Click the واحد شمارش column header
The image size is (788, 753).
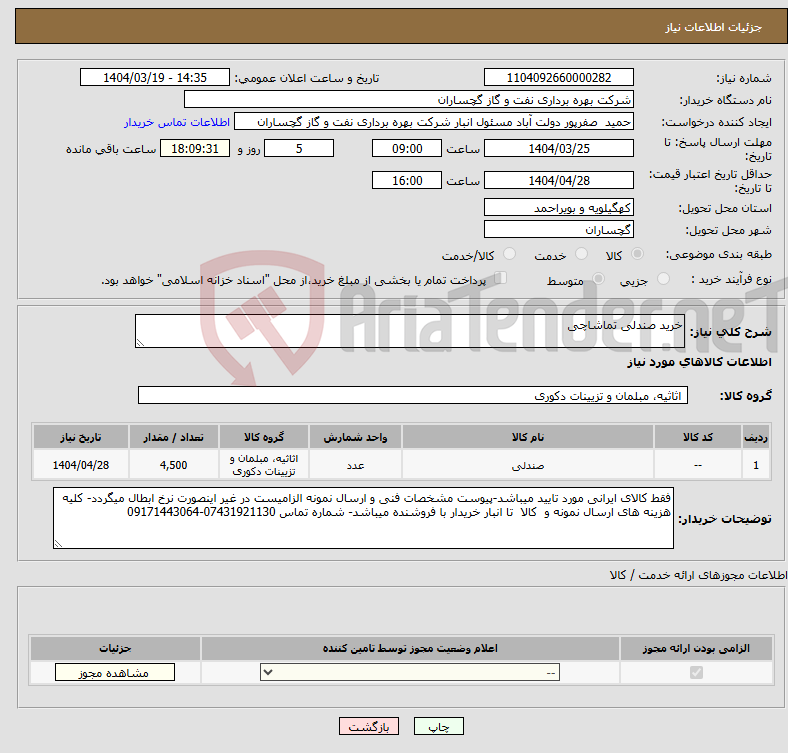[355, 437]
